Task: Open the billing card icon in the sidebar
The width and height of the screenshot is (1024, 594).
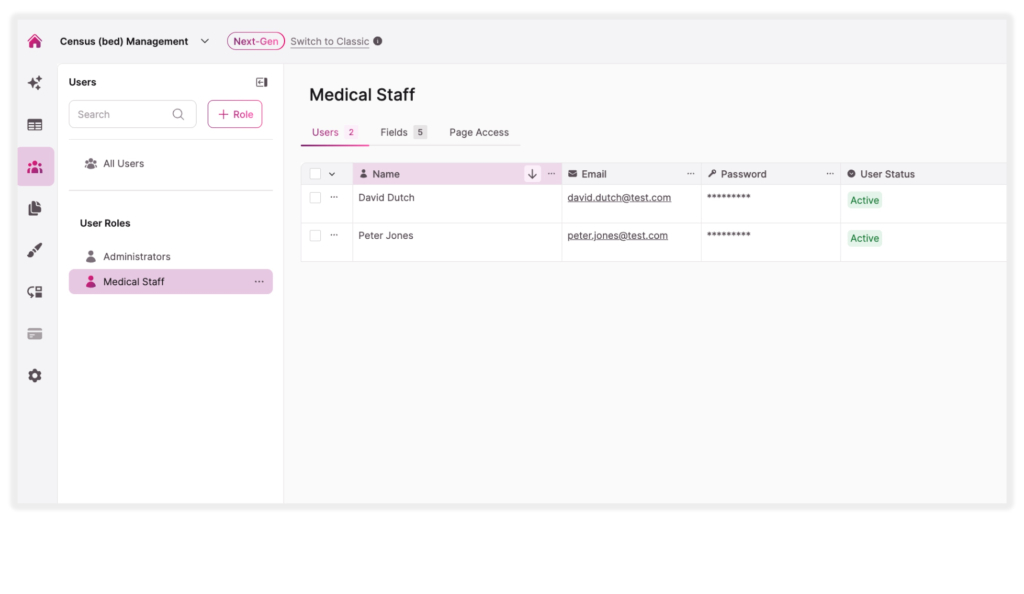Action: 34,333
